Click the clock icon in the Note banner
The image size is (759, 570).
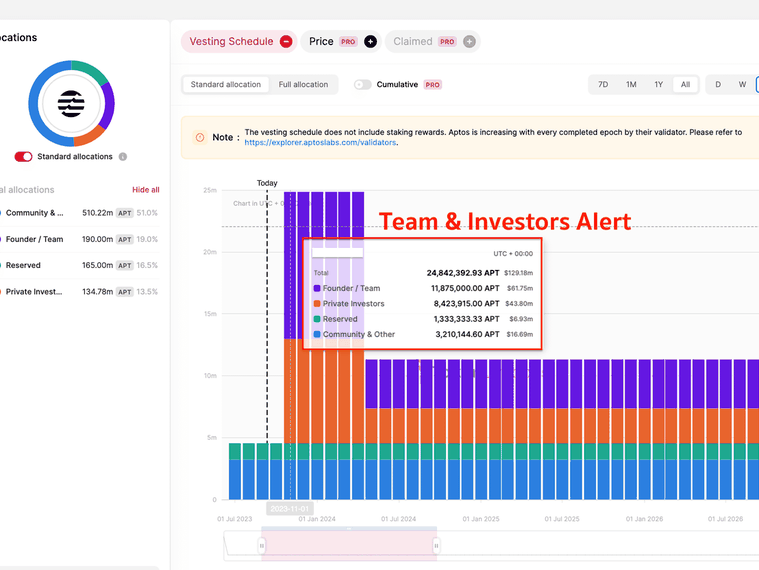(x=200, y=137)
